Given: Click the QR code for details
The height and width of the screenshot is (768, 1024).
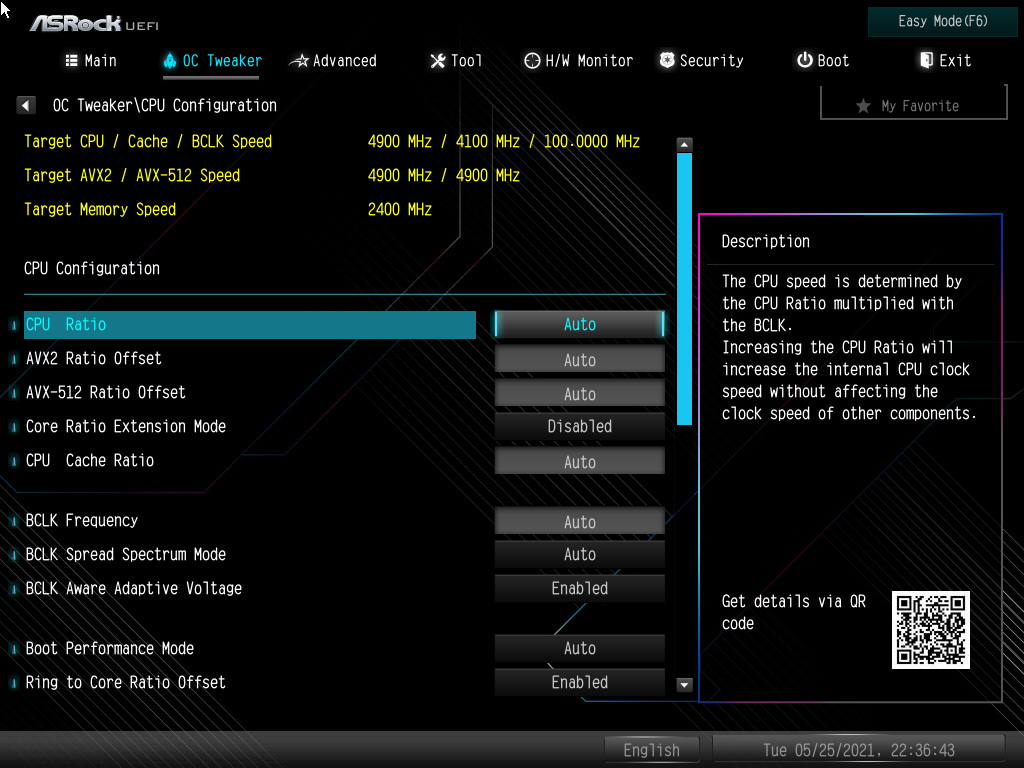Looking at the screenshot, I should (x=930, y=630).
